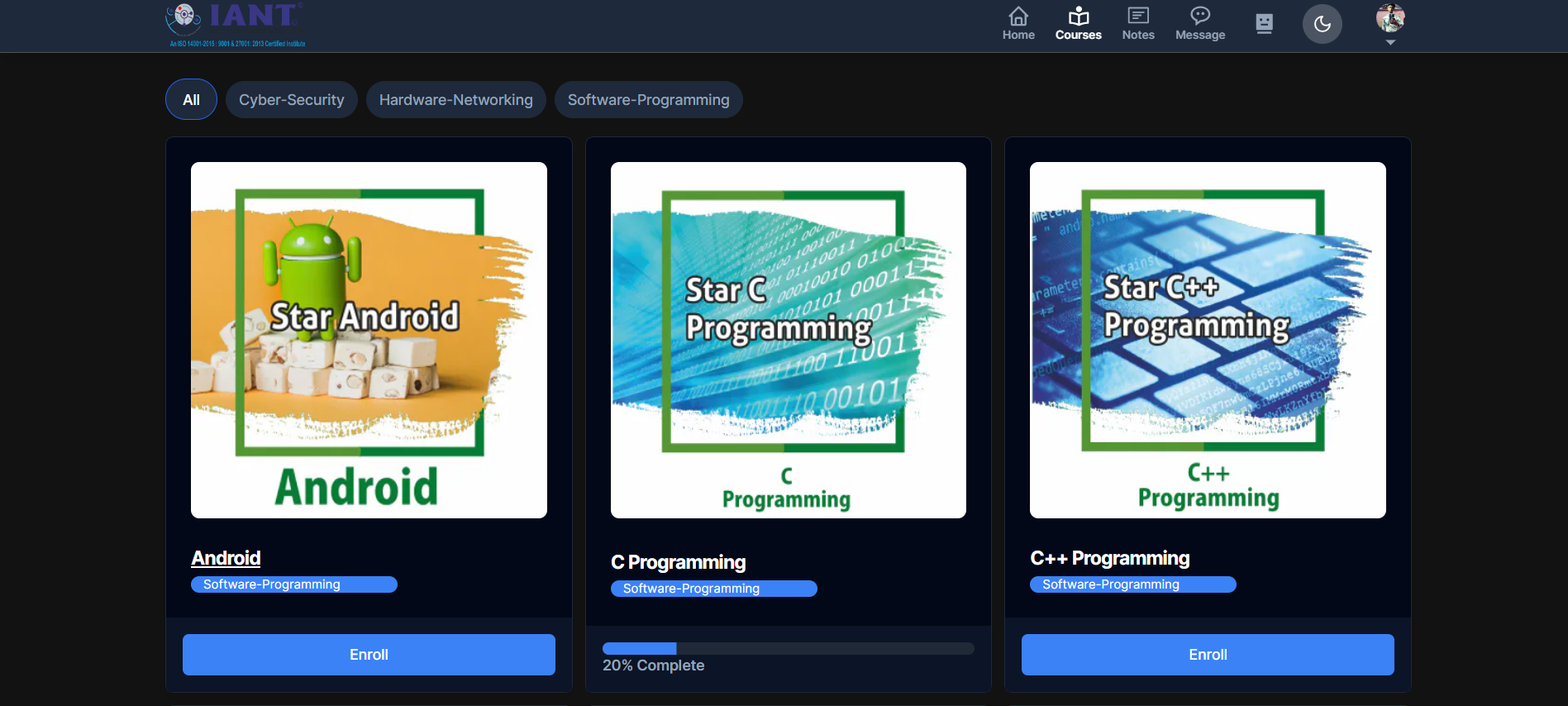The image size is (1568, 706).
Task: Click the C Programming progress bar
Action: [x=788, y=649]
